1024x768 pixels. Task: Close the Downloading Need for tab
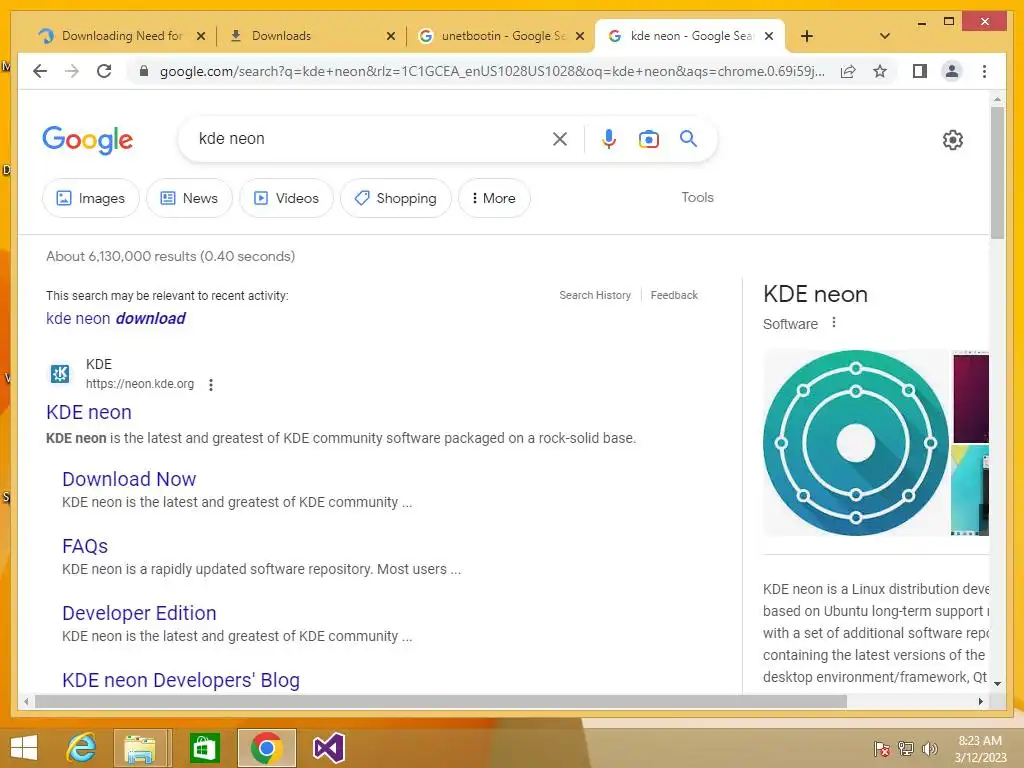(201, 36)
